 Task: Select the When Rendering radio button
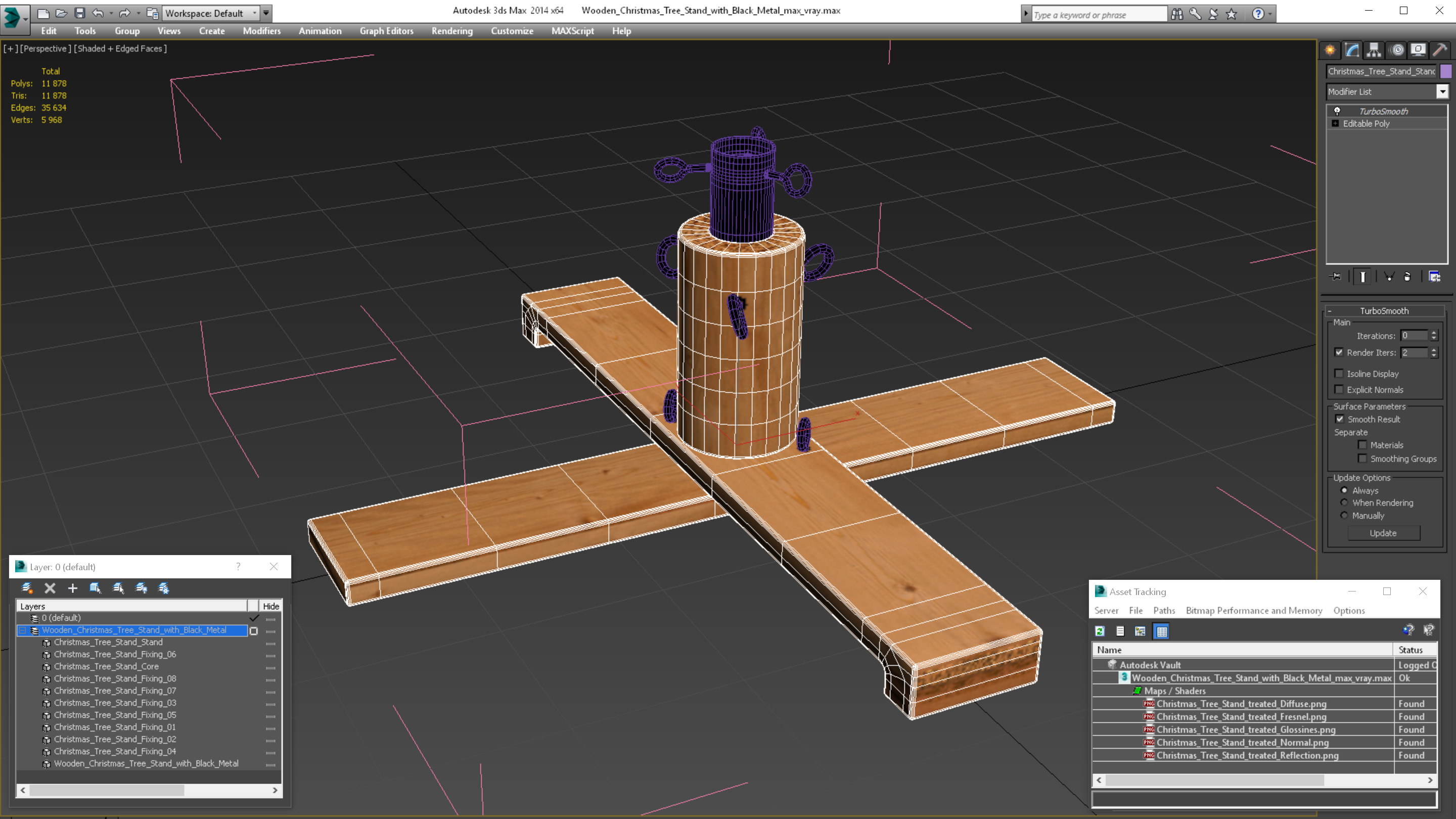[1344, 502]
